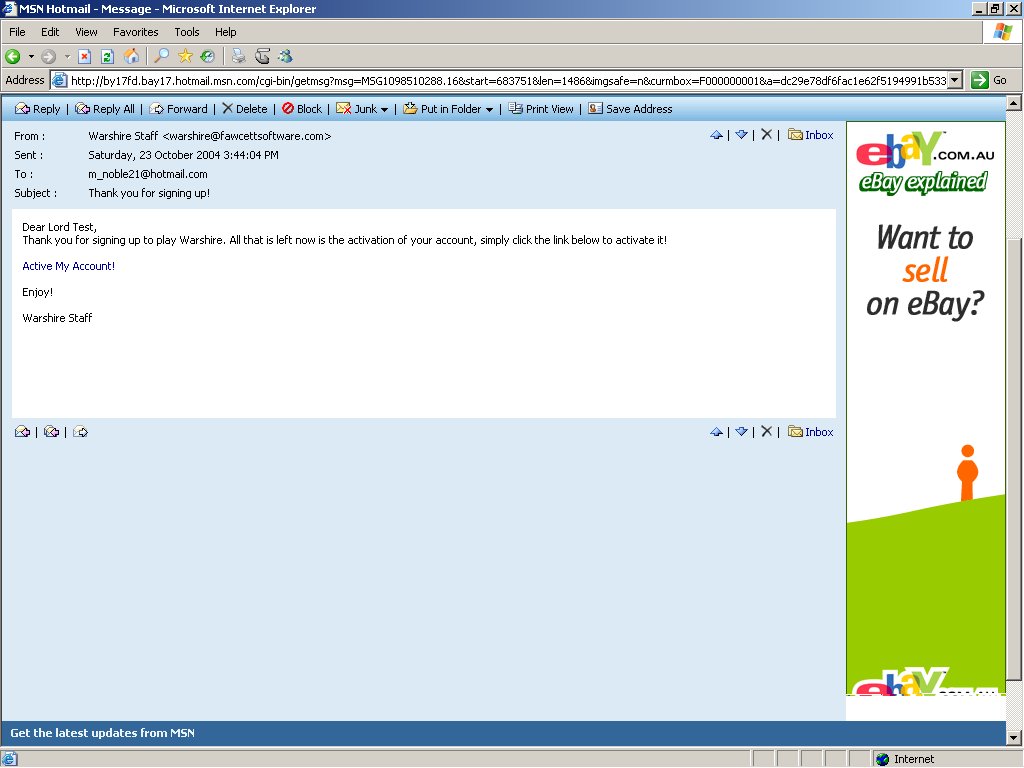Block the sender with Block button

pos(302,109)
